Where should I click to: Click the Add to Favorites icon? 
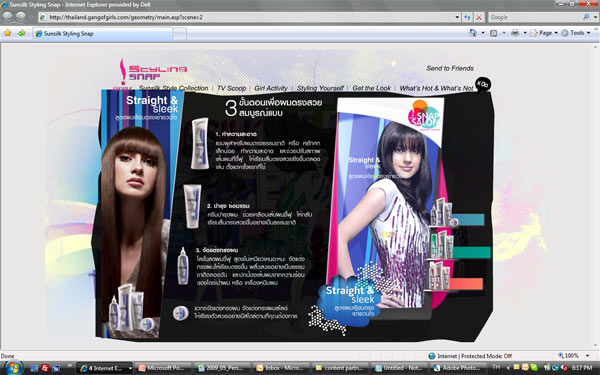(22, 33)
